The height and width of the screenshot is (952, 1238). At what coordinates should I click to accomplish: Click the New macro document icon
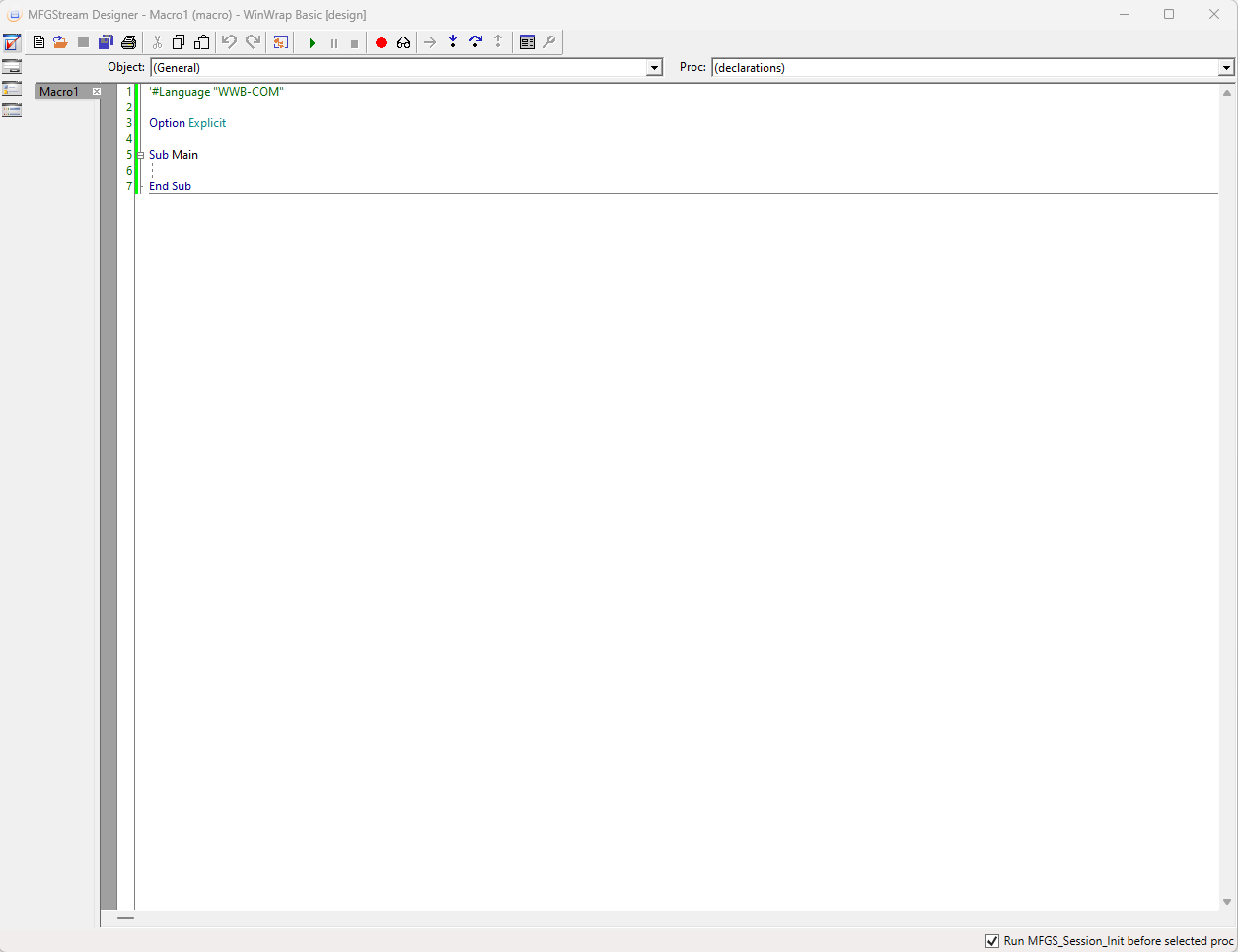click(x=38, y=42)
